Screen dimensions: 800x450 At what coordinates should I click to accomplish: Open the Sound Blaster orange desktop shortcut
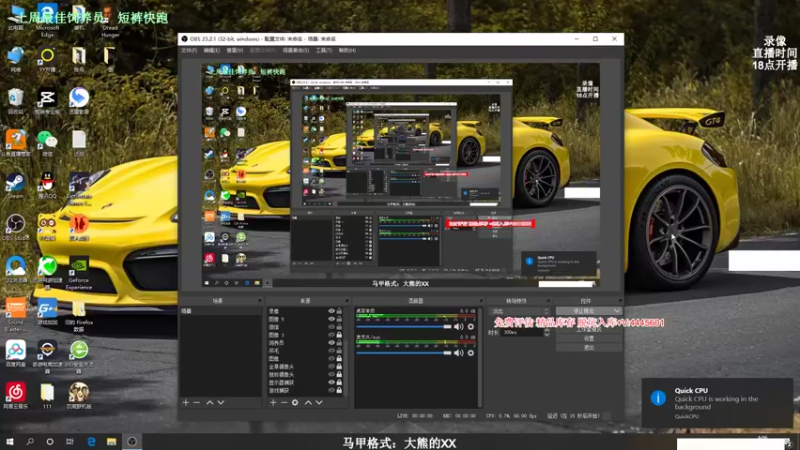point(15,314)
